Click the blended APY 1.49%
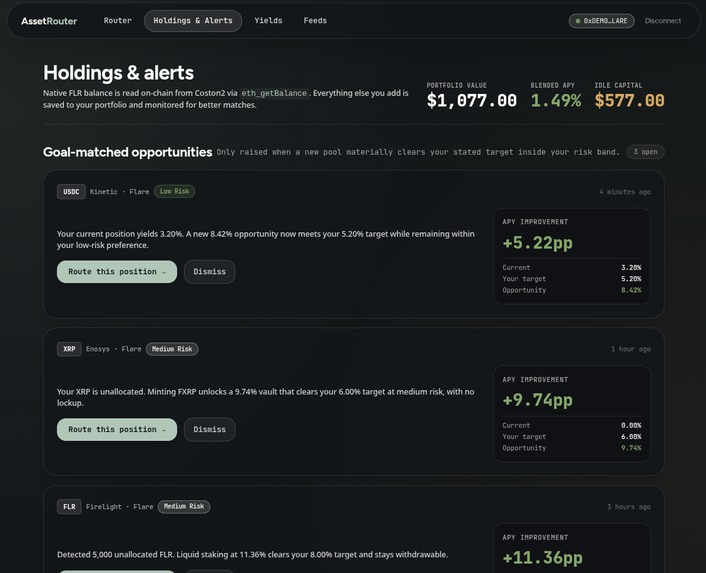Image resolution: width=706 pixels, height=573 pixels. click(x=556, y=100)
